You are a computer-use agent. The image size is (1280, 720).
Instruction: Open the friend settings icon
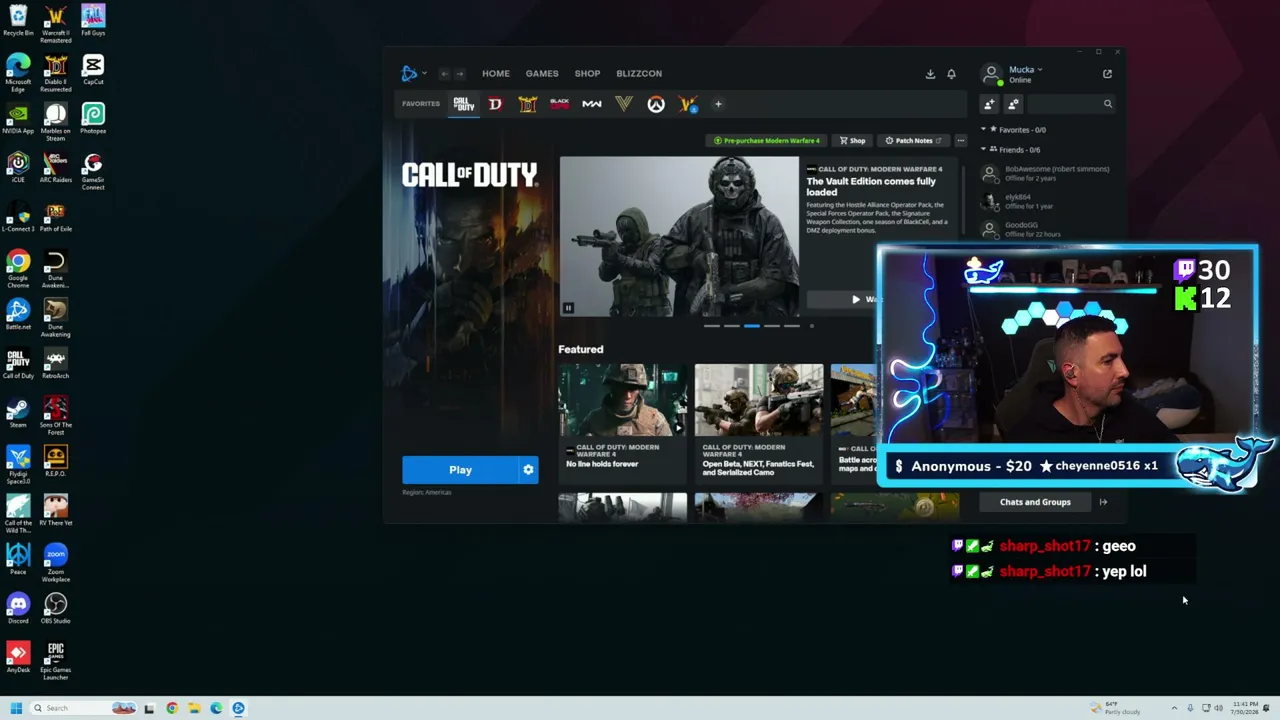(x=1013, y=104)
